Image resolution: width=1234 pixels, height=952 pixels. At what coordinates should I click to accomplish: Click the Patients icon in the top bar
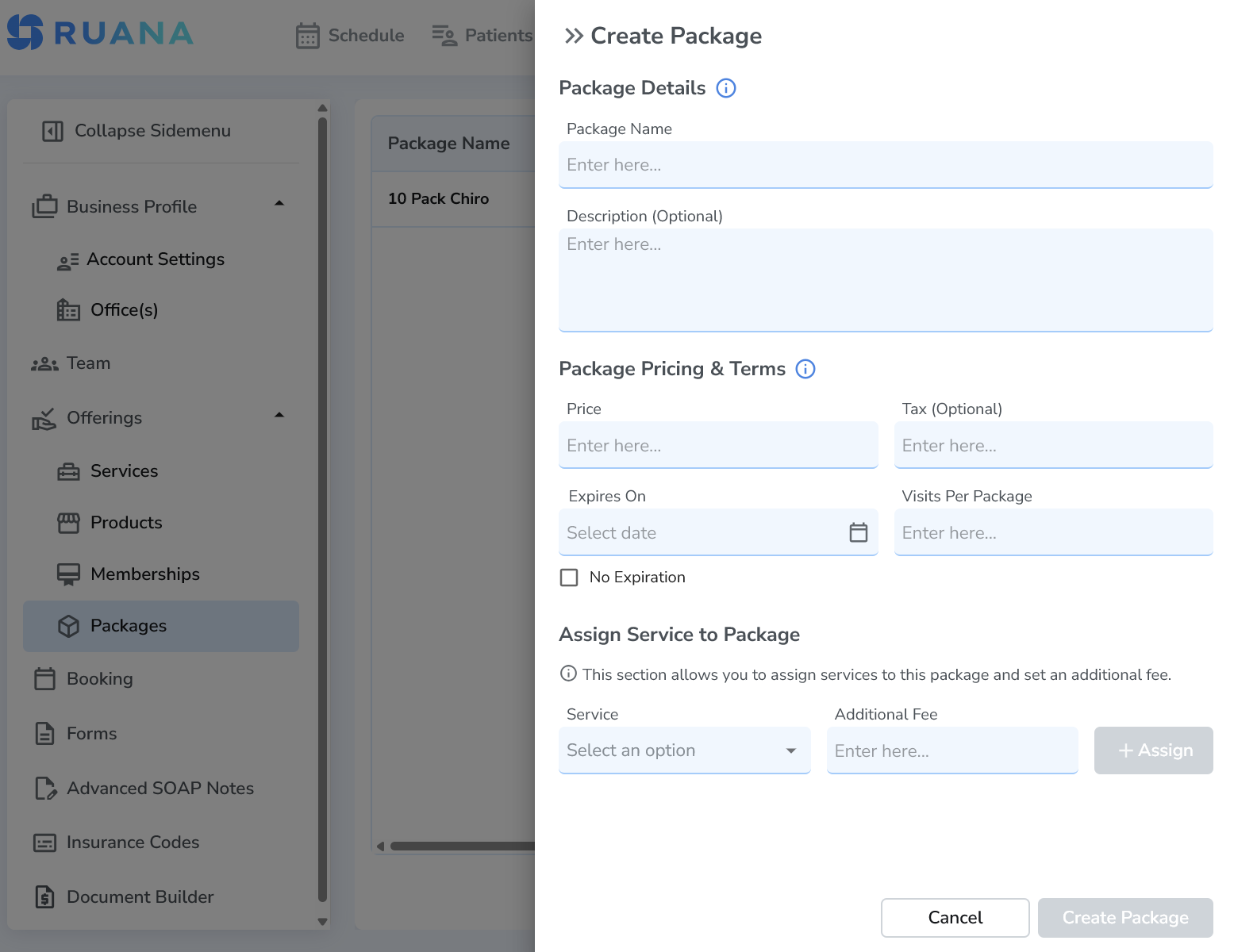coord(444,35)
